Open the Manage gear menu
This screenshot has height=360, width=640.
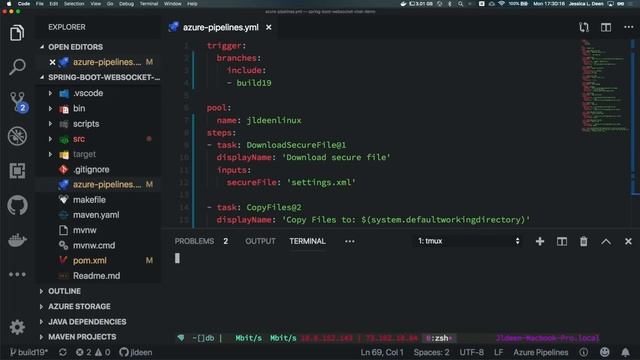[17, 327]
